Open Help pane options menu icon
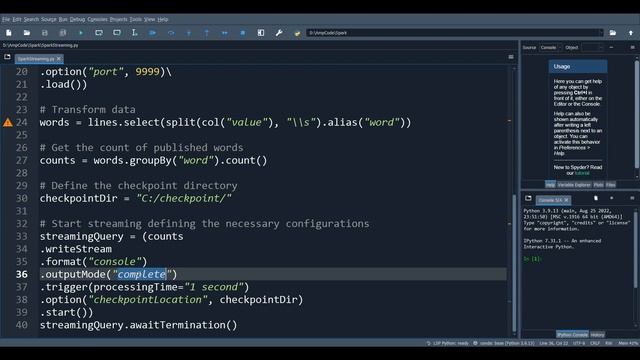Image resolution: width=640 pixels, height=360 pixels. 633,47
